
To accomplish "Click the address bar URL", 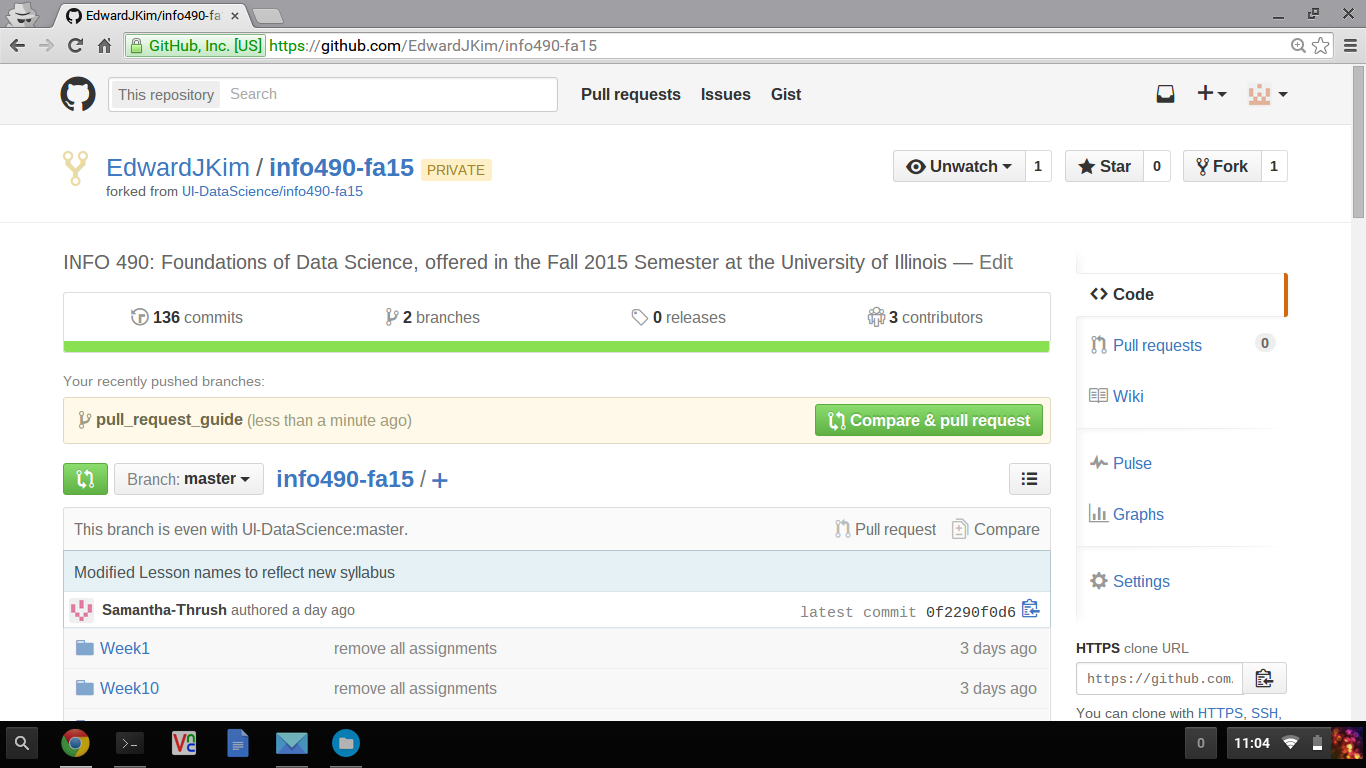I will (x=433, y=45).
